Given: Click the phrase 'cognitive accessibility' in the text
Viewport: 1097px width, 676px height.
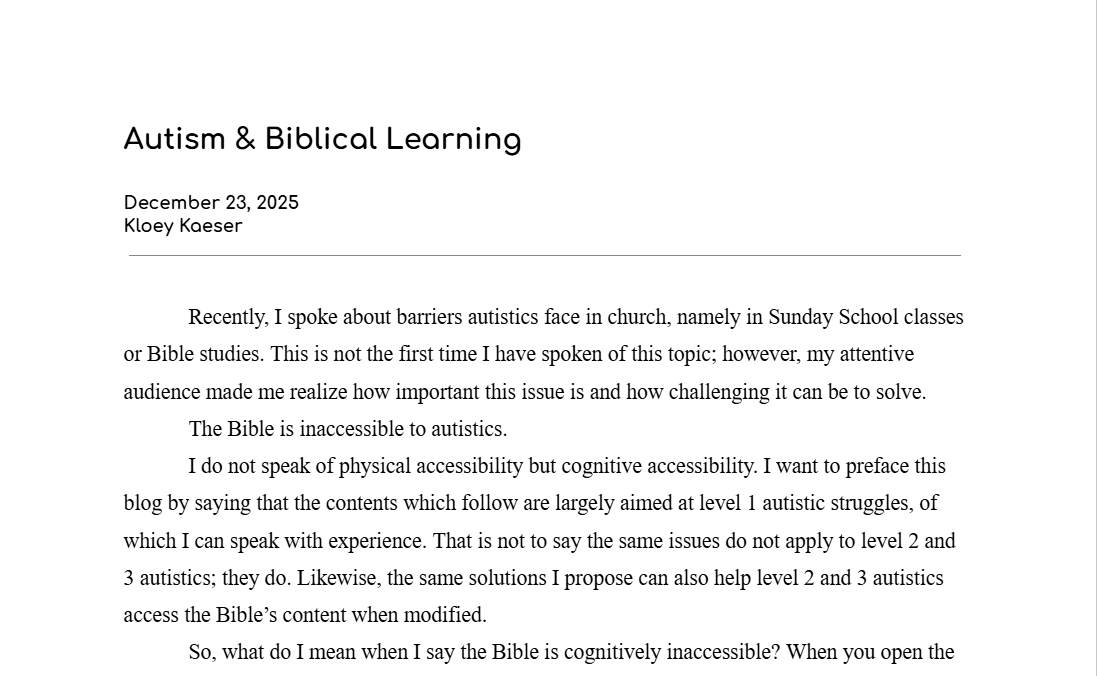Looking at the screenshot, I should tap(664, 466).
